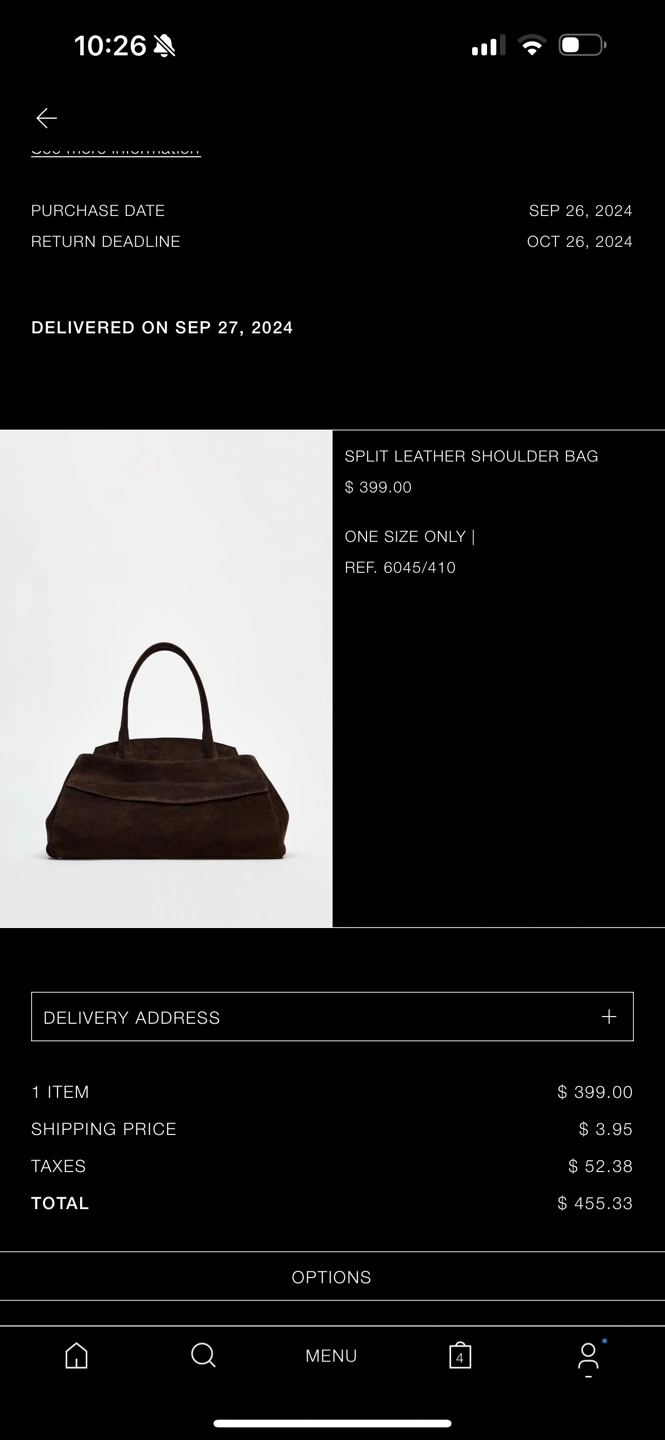
Task: Open the account profile icon
Action: [x=589, y=1359]
